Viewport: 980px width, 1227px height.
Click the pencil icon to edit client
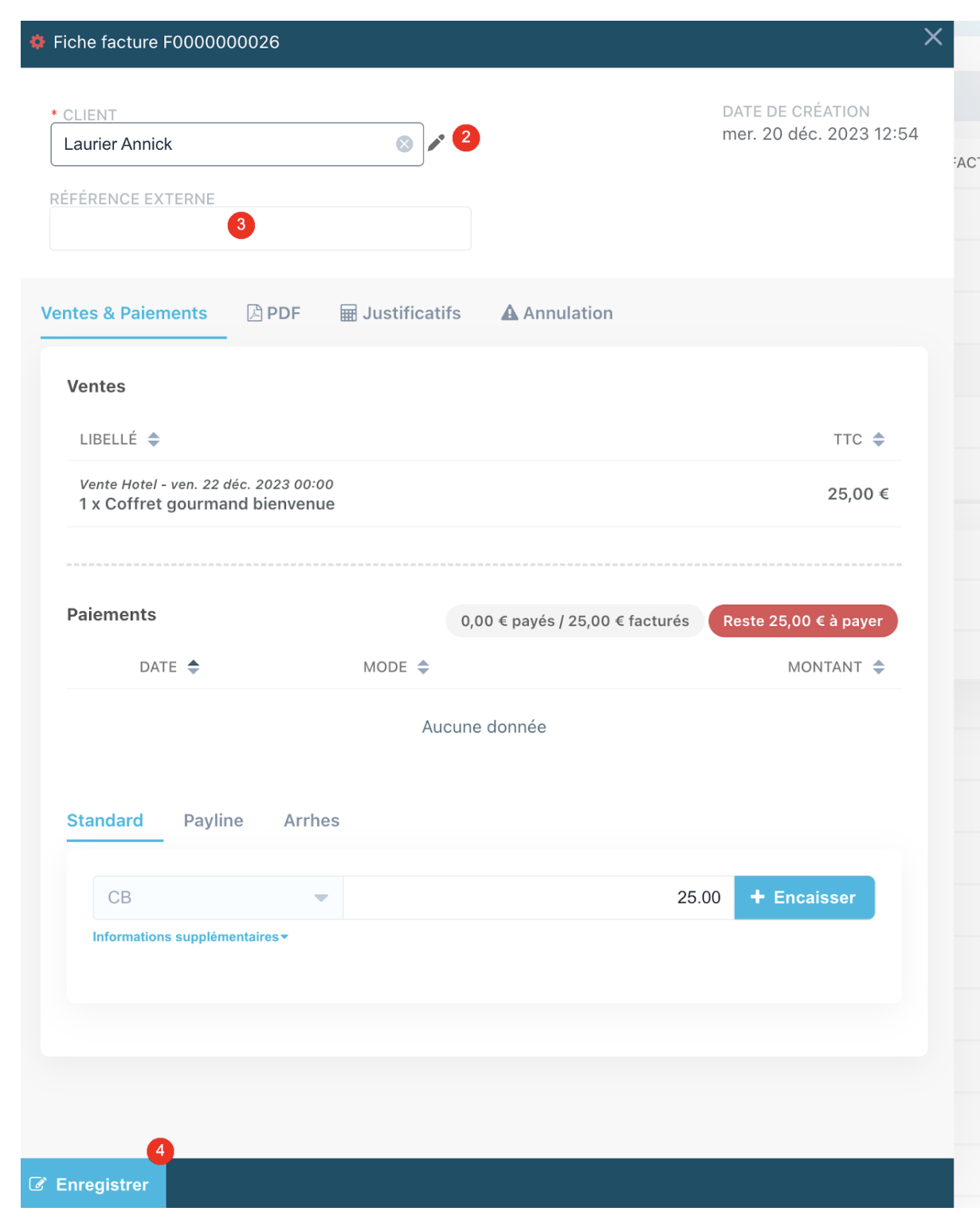pyautogui.click(x=436, y=143)
